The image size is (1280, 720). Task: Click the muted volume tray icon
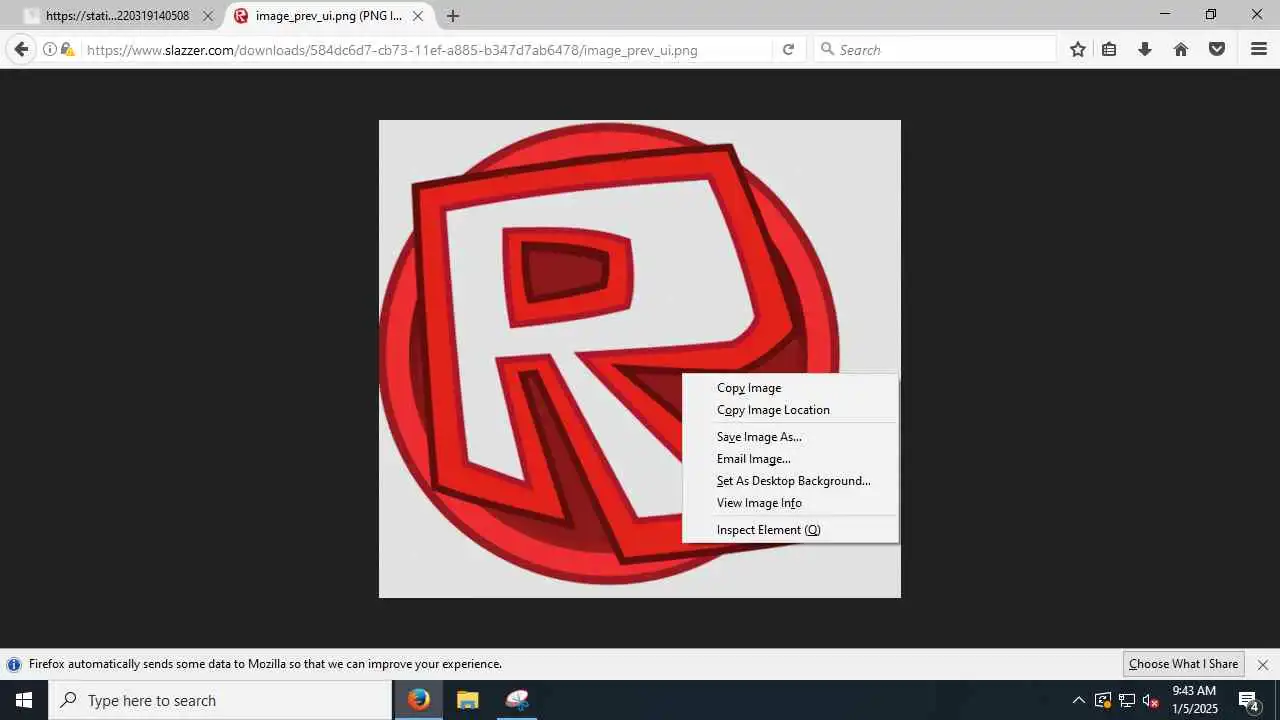[x=1151, y=700]
